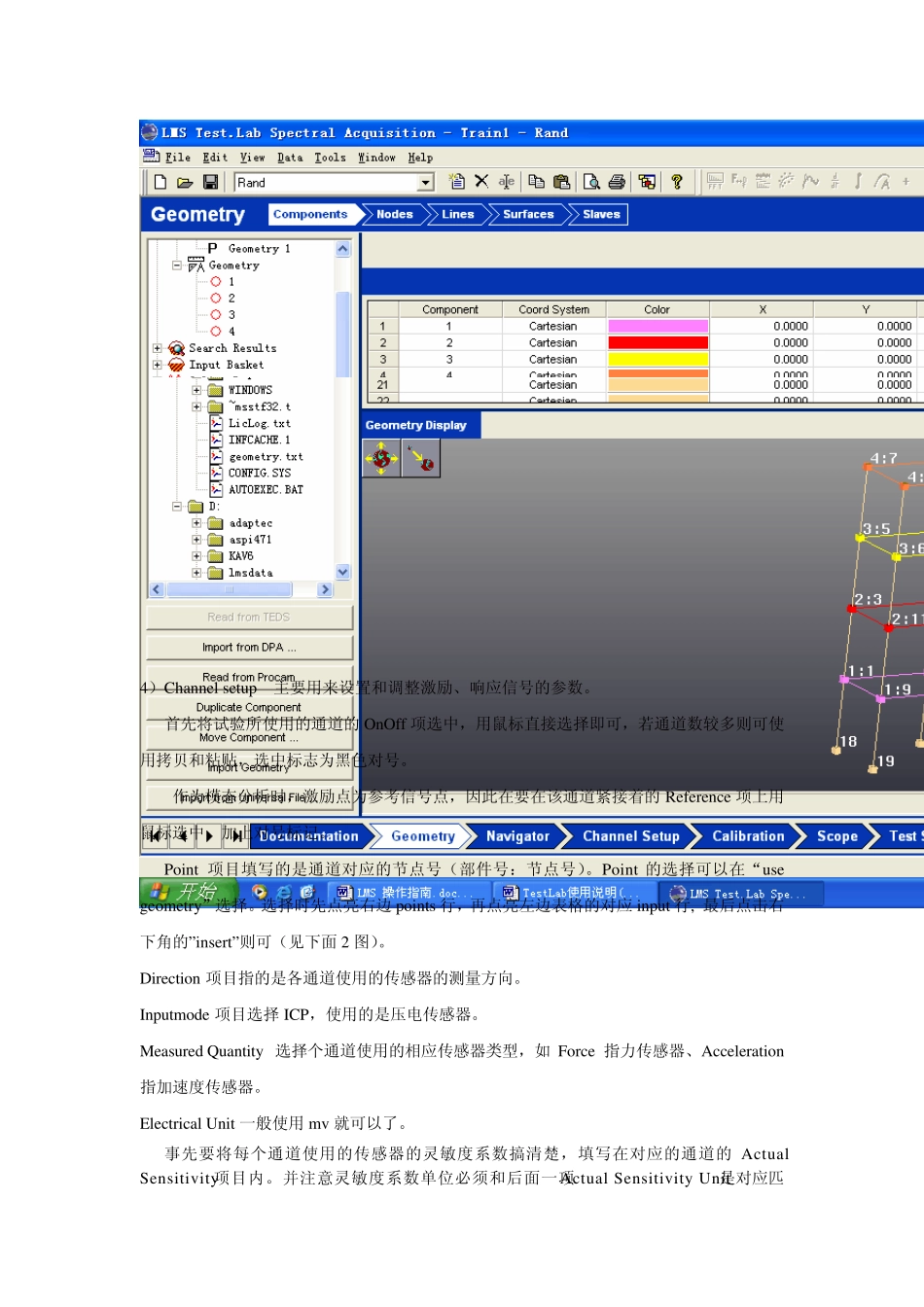Select component 2 in Geometry tree
This screenshot has width=924, height=1307.
coord(231,299)
